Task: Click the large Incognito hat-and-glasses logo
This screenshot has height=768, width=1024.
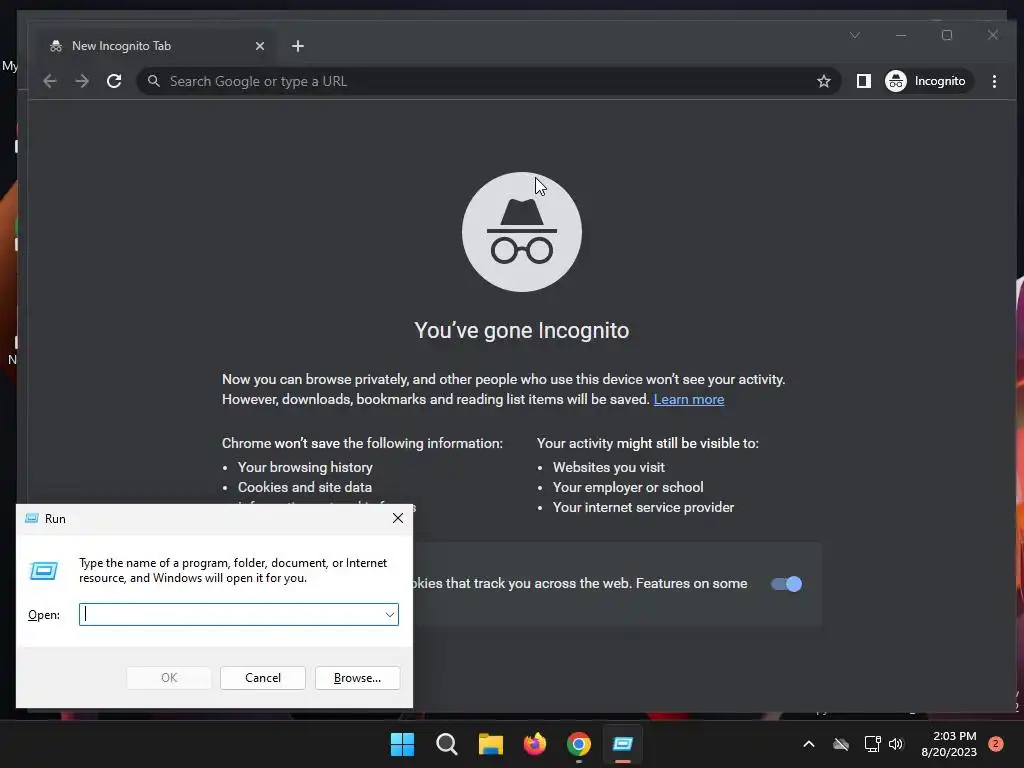Action: [x=522, y=232]
